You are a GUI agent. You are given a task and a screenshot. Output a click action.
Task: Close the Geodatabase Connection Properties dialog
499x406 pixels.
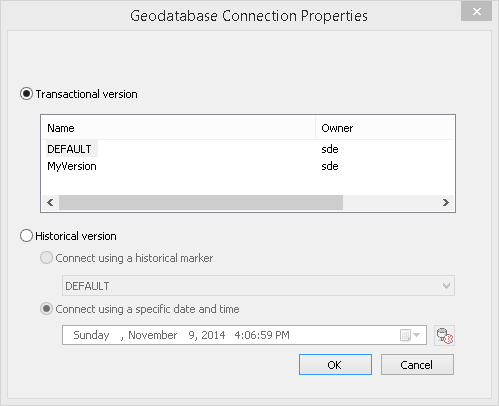477,11
